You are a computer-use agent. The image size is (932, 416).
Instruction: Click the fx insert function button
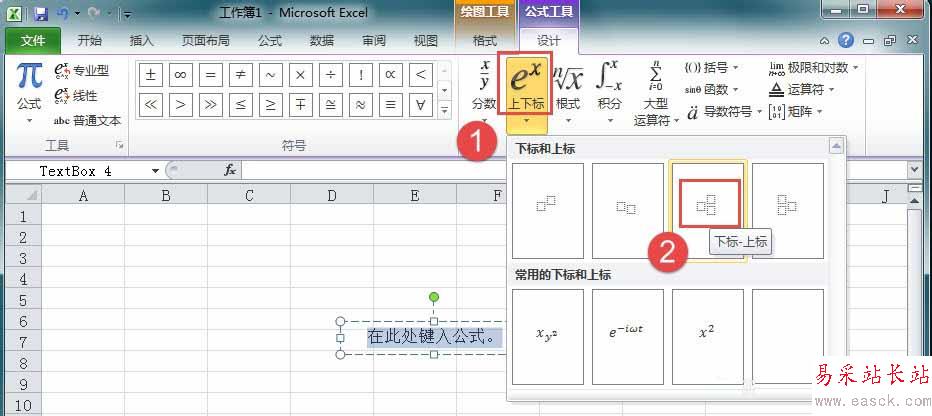point(230,171)
